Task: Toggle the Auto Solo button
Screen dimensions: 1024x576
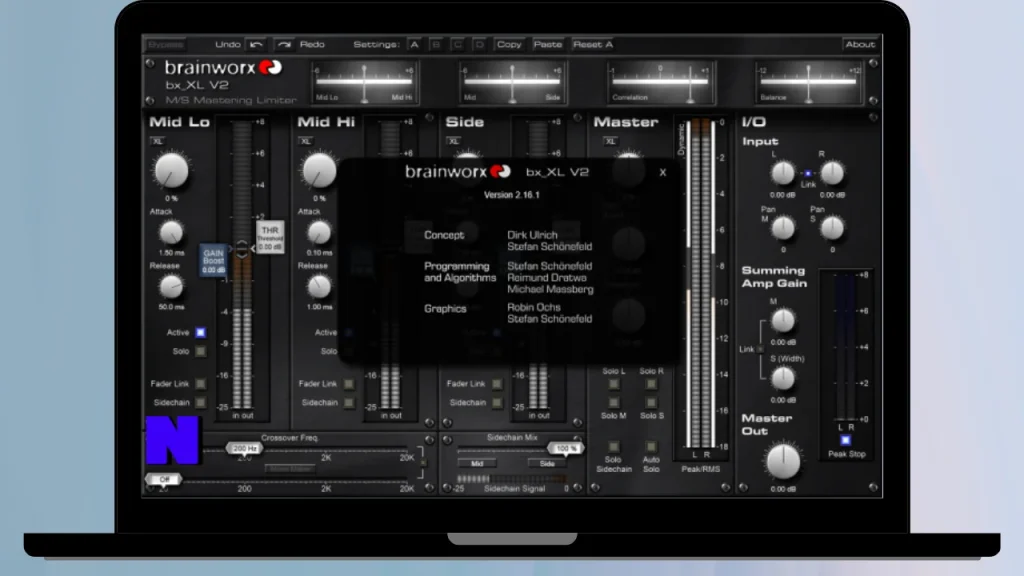Action: pos(651,447)
